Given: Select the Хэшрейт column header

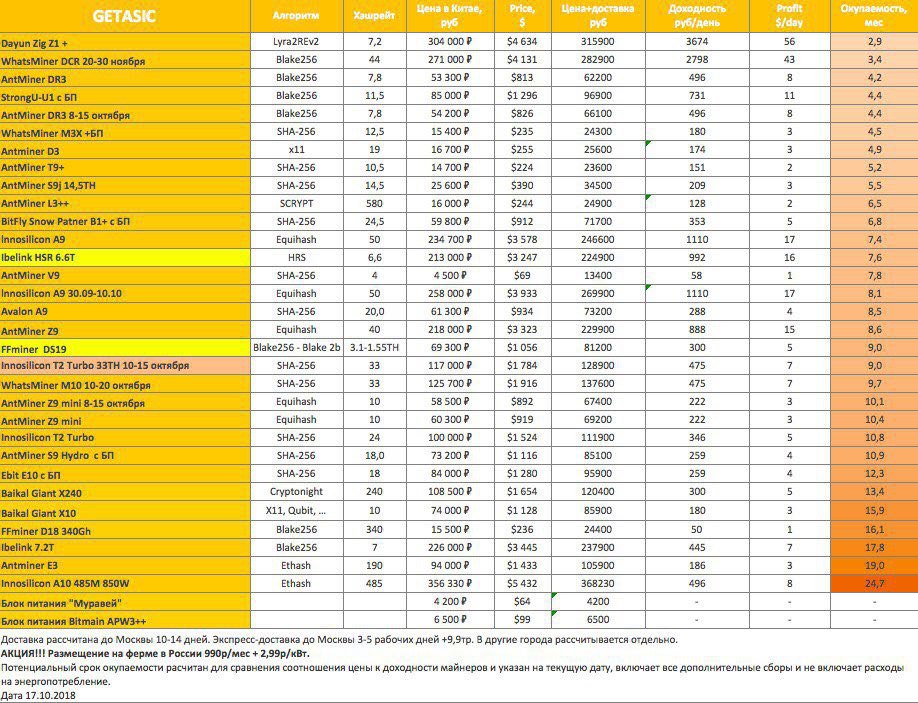Looking at the screenshot, I should point(375,16).
